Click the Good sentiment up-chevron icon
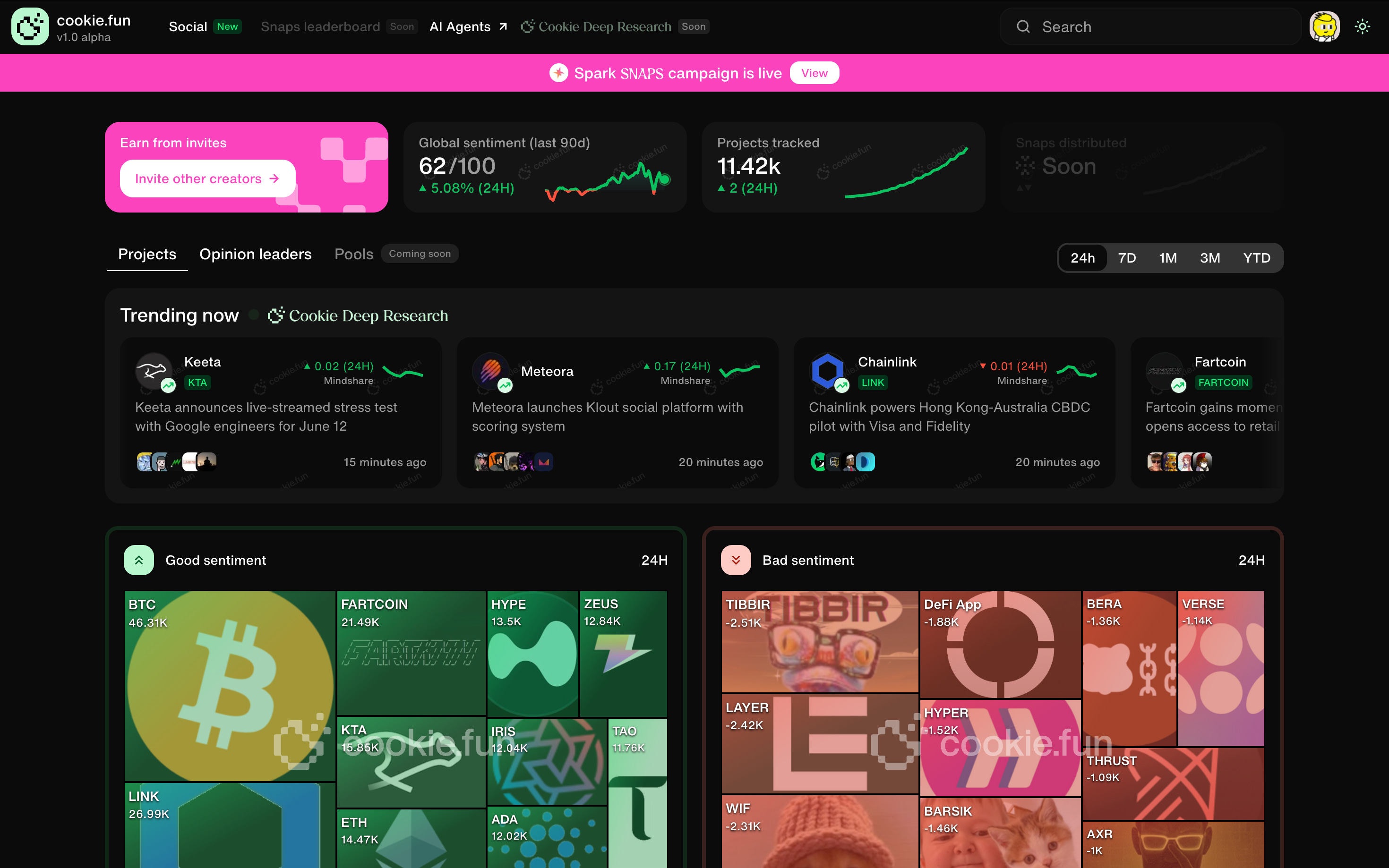 139,560
